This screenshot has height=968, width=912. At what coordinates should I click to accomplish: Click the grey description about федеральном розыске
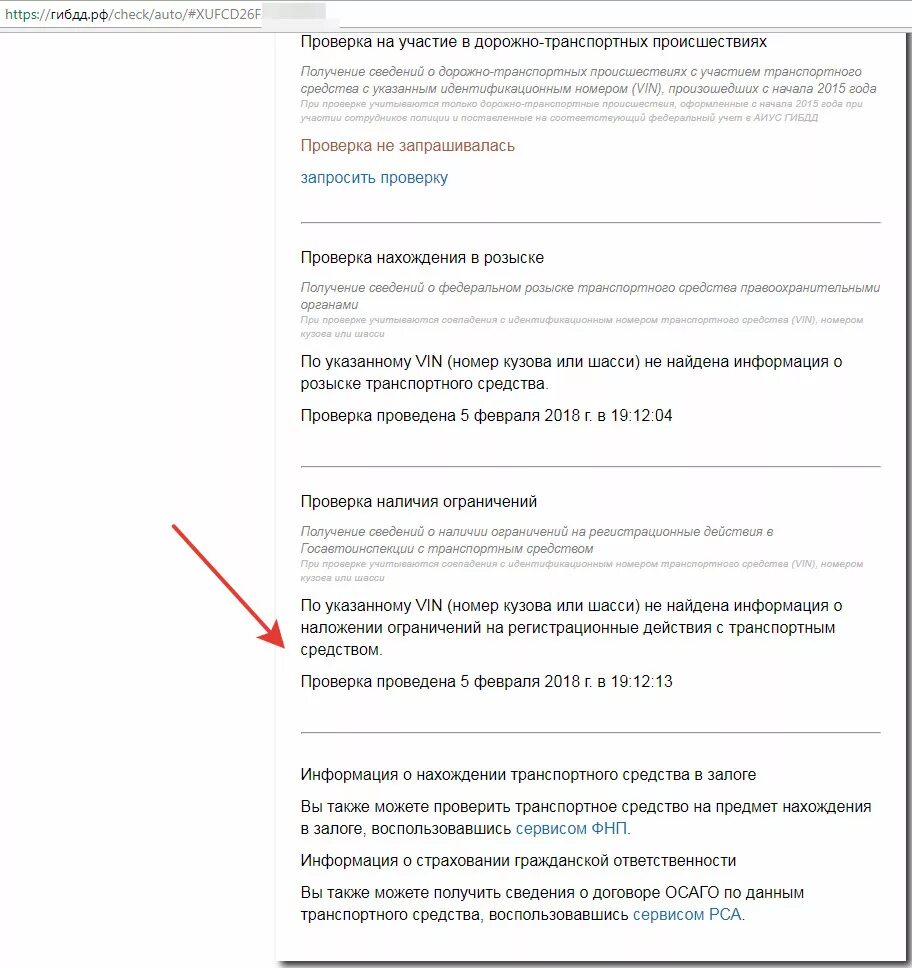click(x=590, y=296)
